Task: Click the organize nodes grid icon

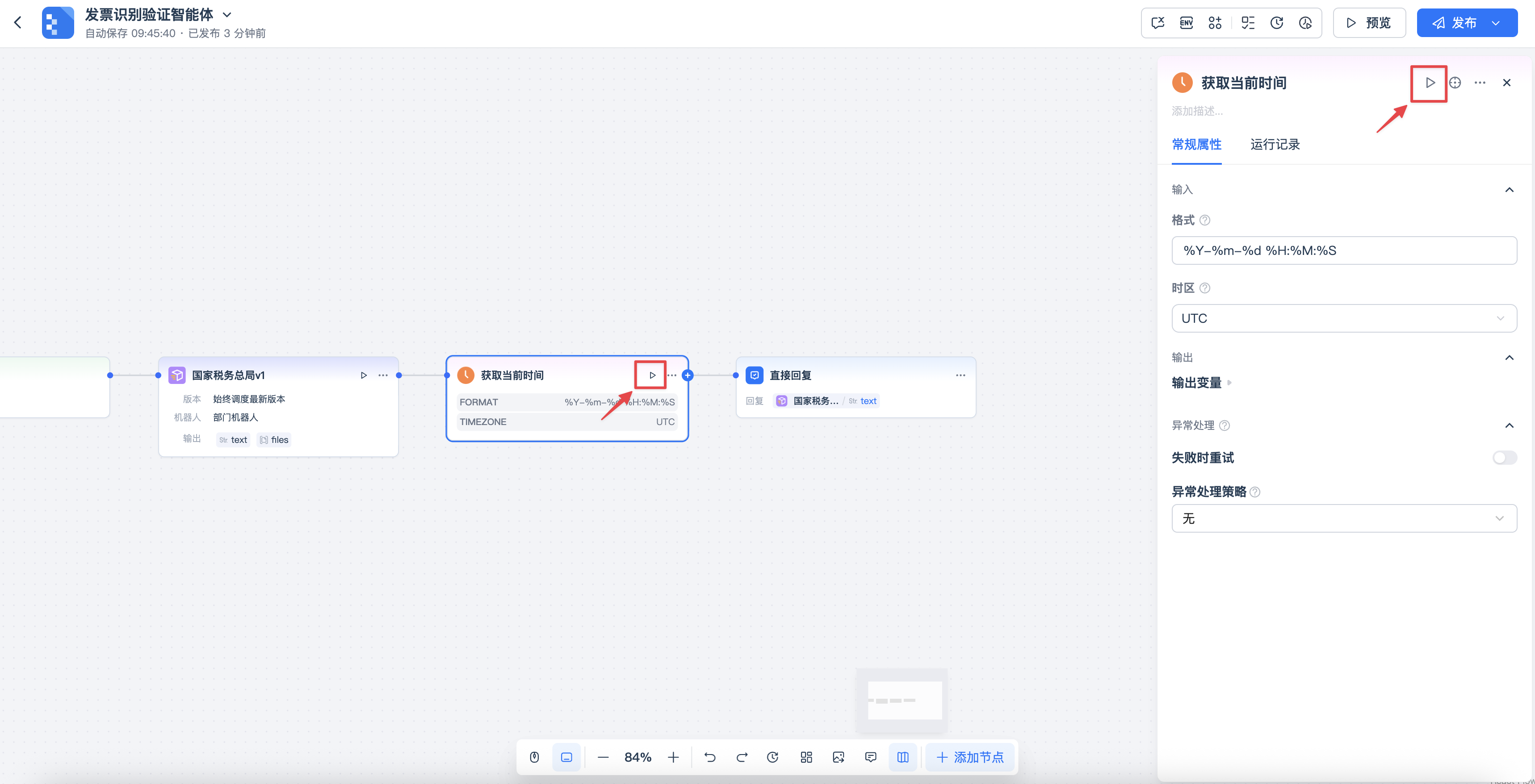Action: [x=806, y=757]
